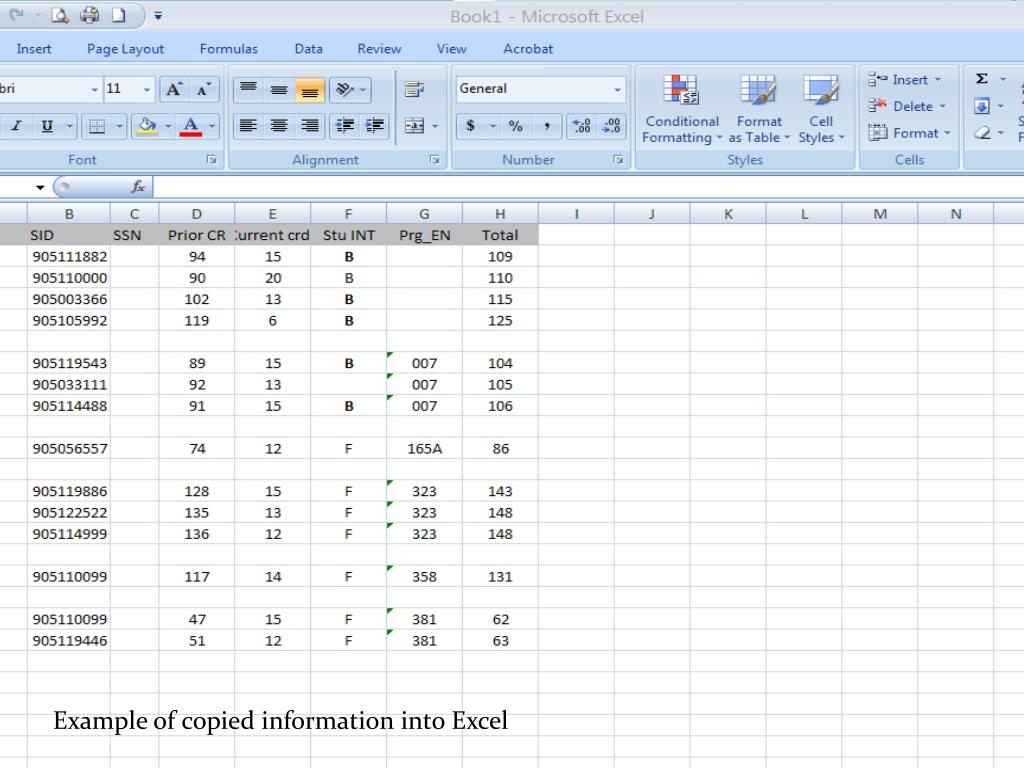Toggle Align Text Right
Viewport: 1024px width, 768px height.
click(310, 125)
